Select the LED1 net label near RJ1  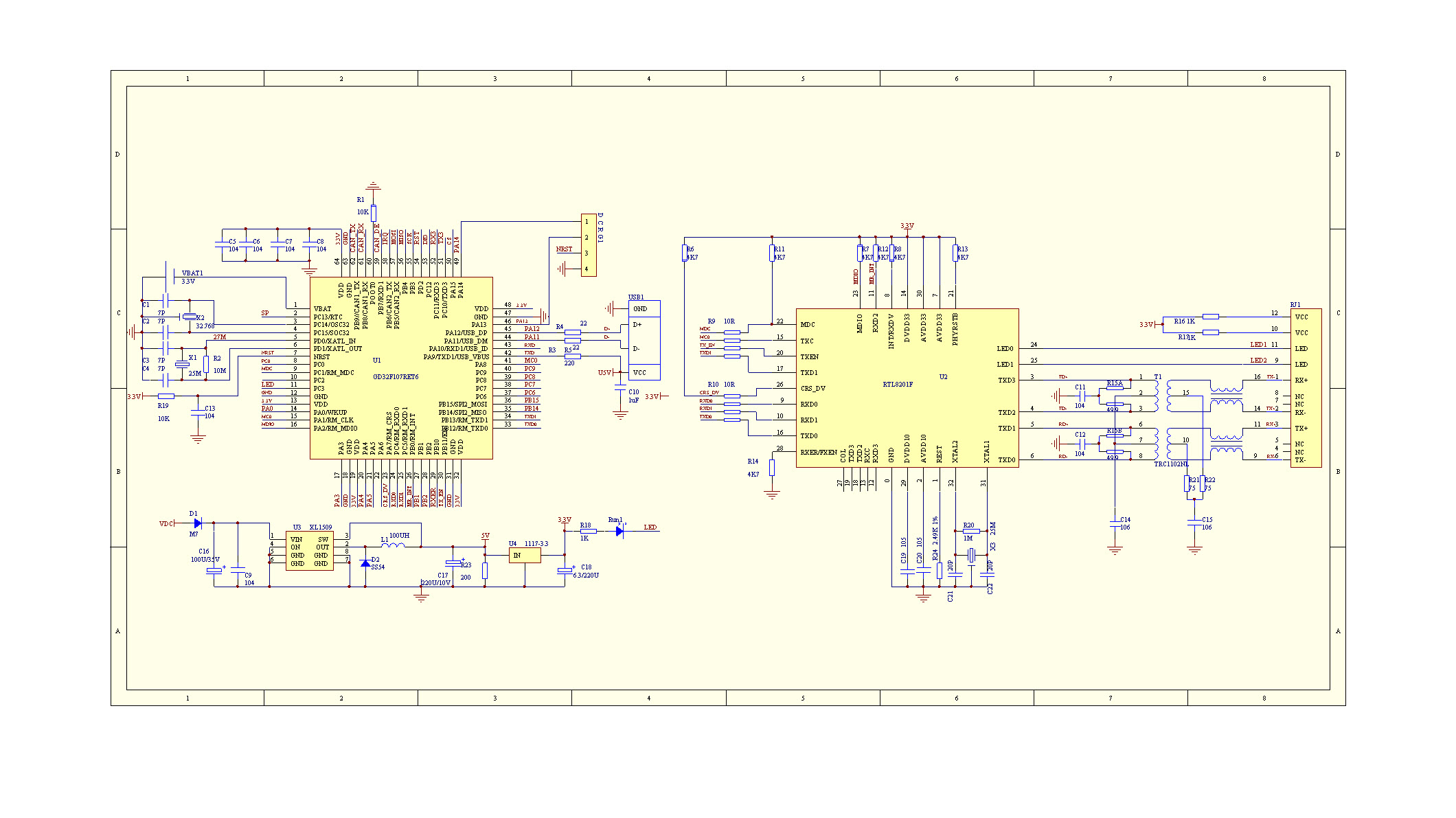[1258, 344]
